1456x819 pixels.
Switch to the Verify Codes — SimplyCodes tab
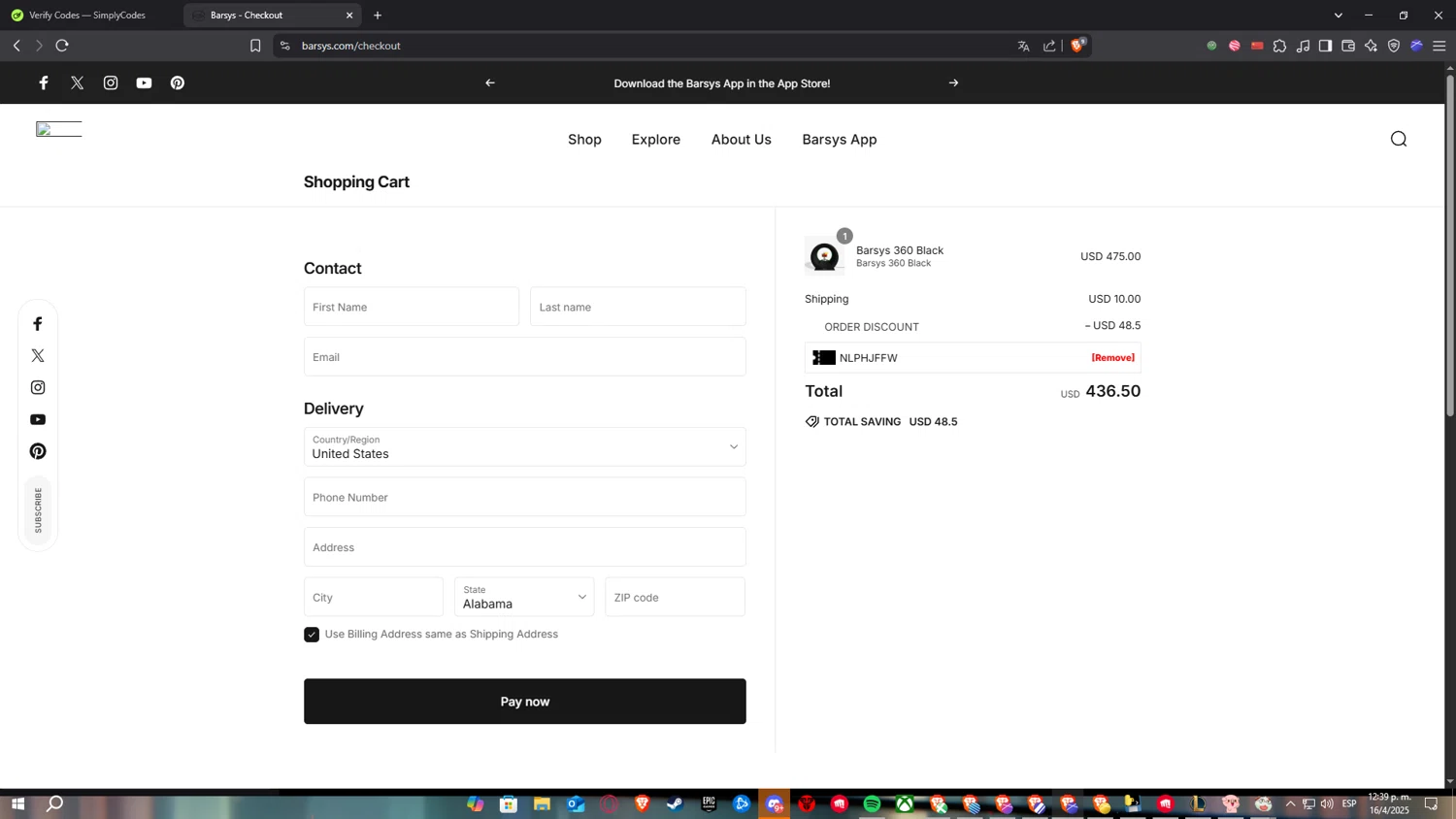tap(87, 16)
